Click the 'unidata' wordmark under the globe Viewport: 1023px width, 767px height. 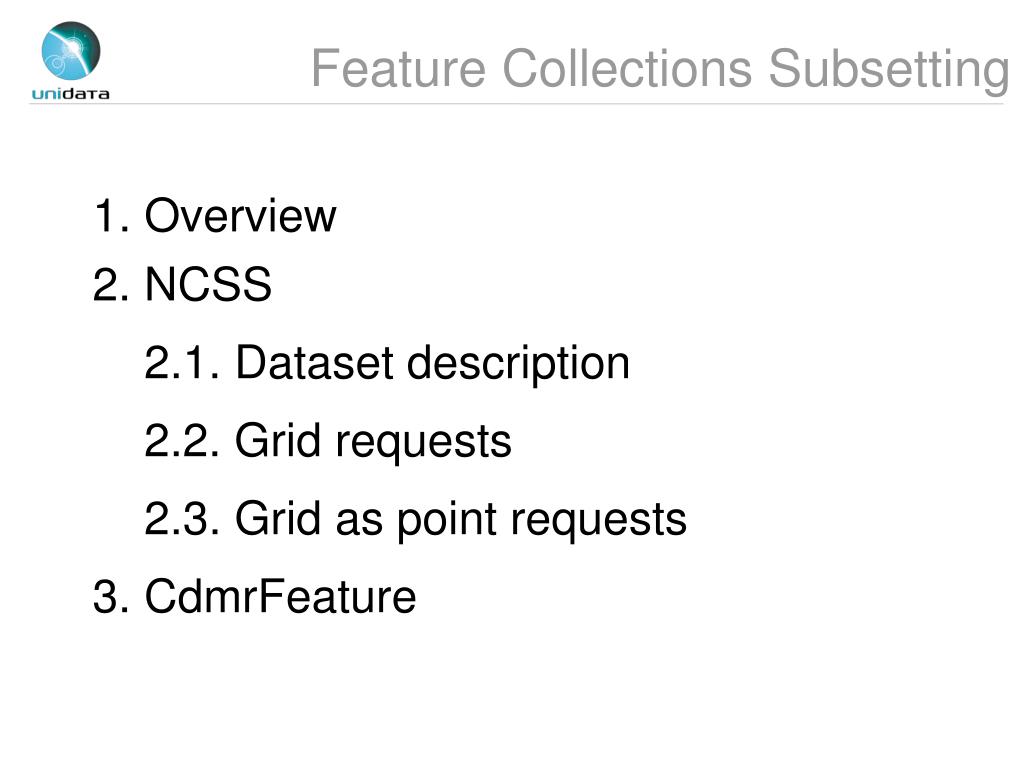70,94
